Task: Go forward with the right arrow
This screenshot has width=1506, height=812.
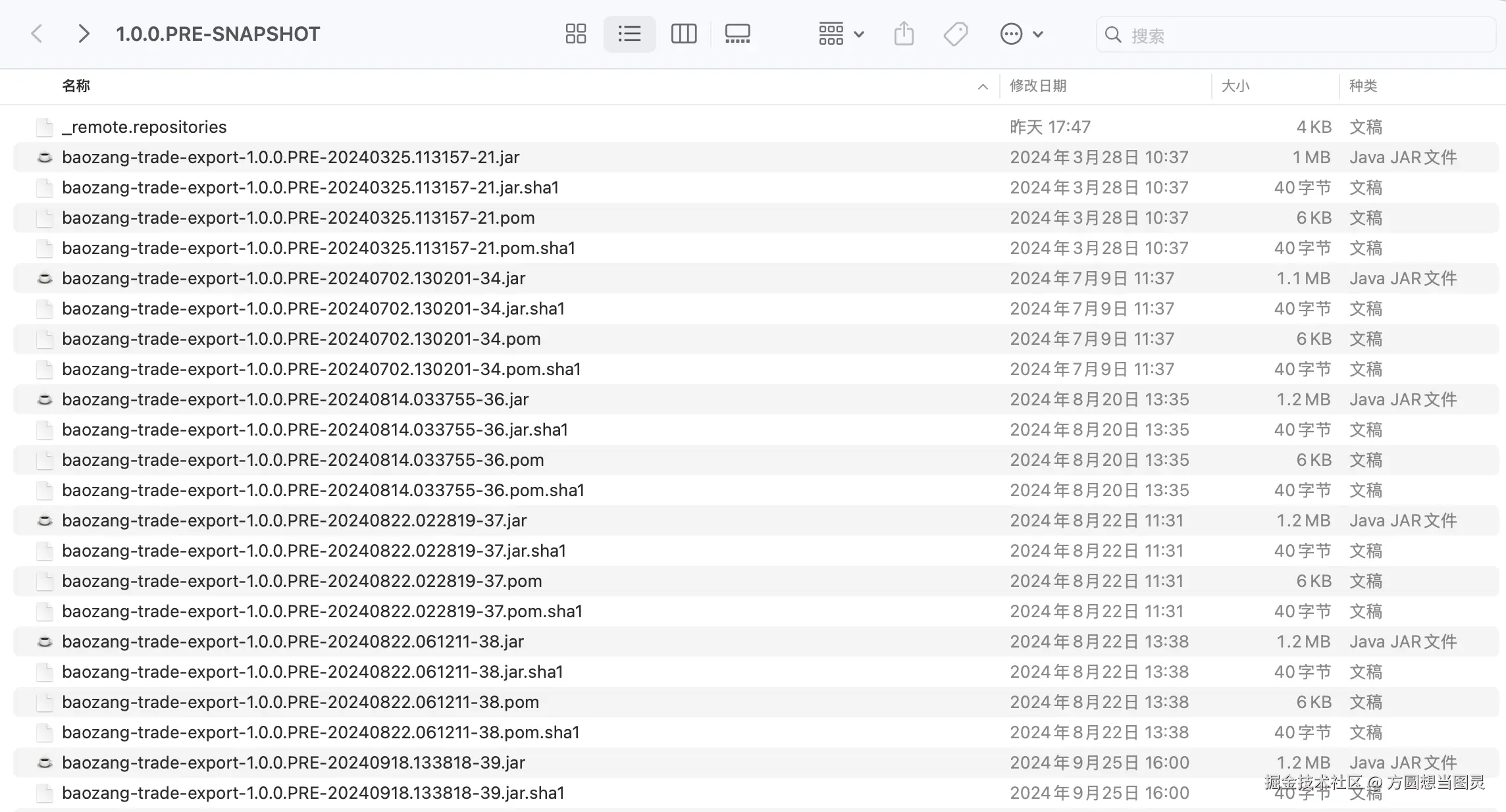Action: [83, 34]
